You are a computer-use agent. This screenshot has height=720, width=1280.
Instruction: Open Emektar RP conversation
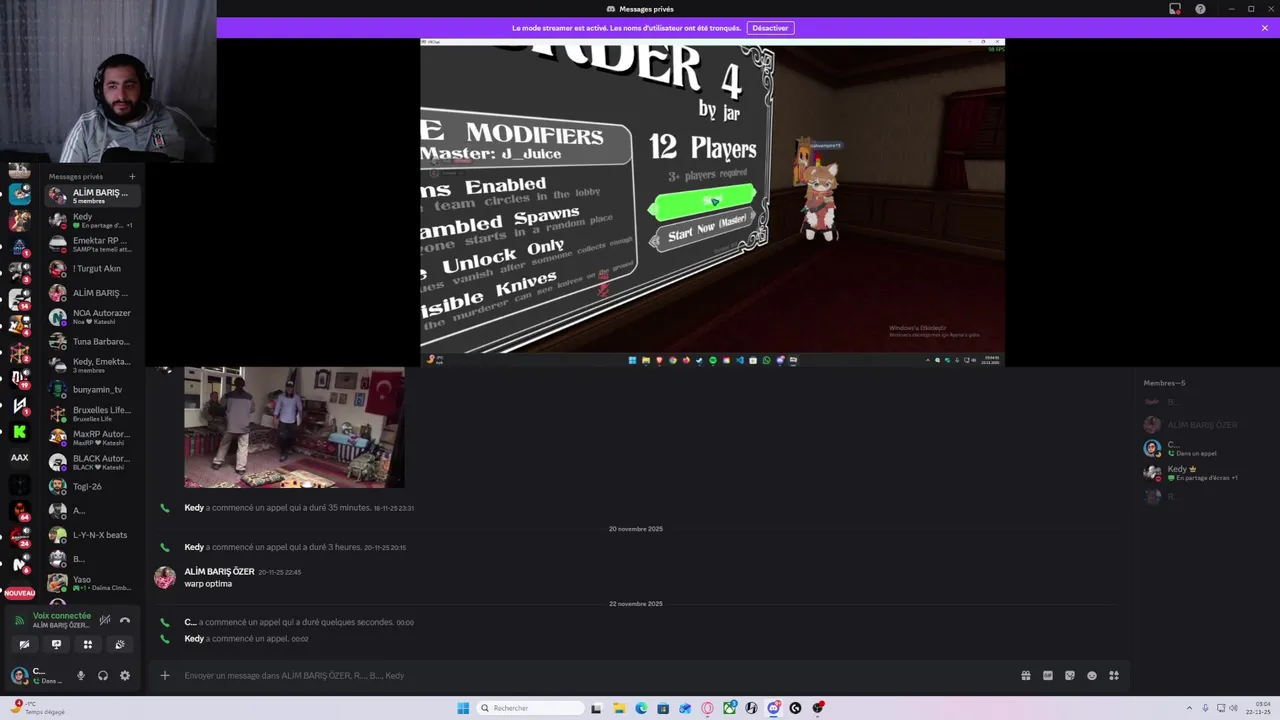coord(90,244)
